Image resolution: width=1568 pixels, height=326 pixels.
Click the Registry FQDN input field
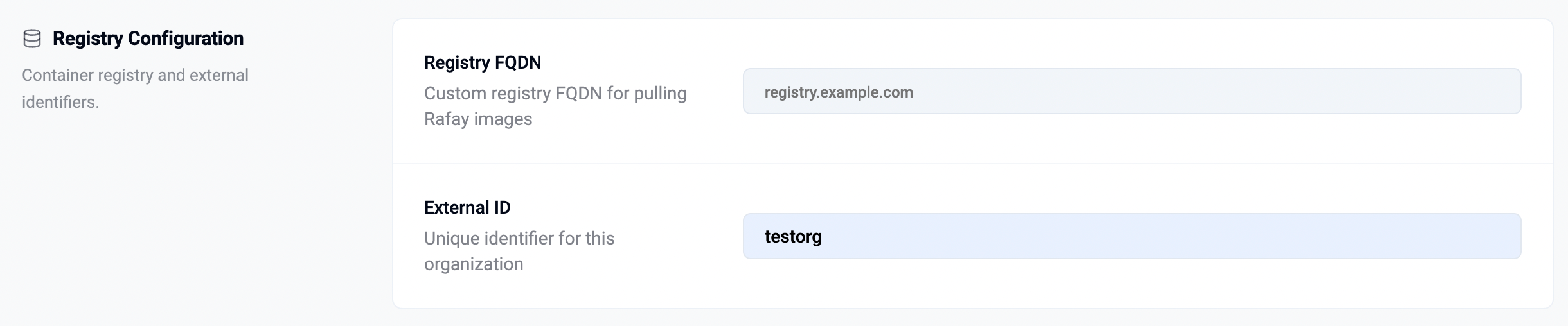point(1132,91)
